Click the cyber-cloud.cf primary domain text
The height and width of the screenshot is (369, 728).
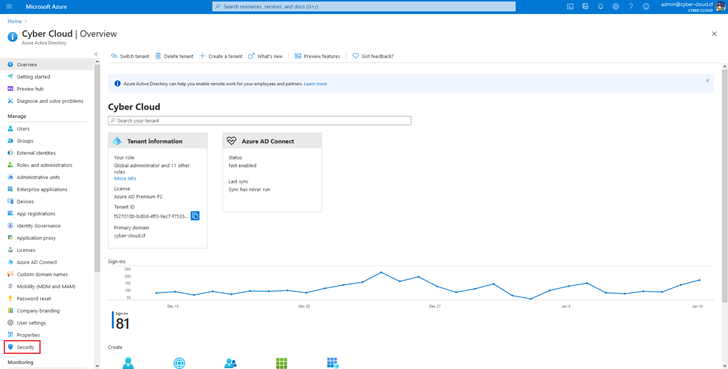pyautogui.click(x=130, y=236)
